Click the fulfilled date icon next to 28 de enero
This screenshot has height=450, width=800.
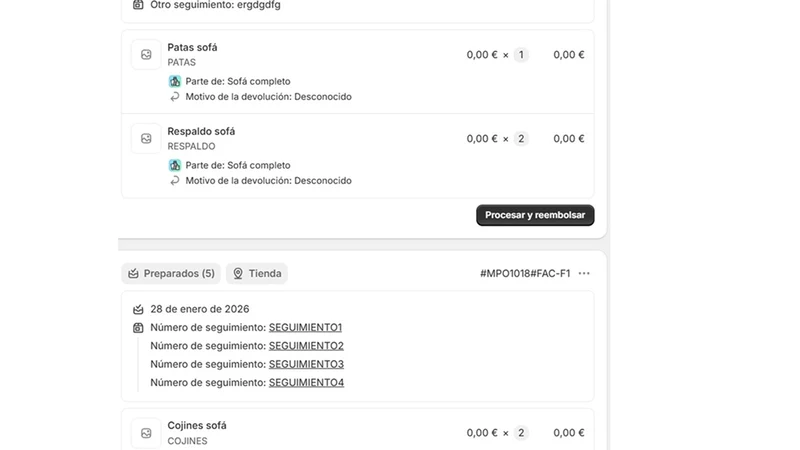click(x=138, y=309)
